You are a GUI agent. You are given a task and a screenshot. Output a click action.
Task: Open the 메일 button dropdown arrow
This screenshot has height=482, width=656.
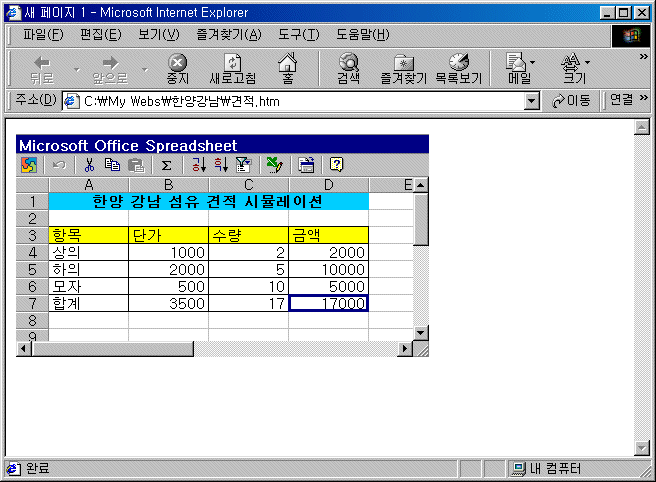tap(532, 62)
